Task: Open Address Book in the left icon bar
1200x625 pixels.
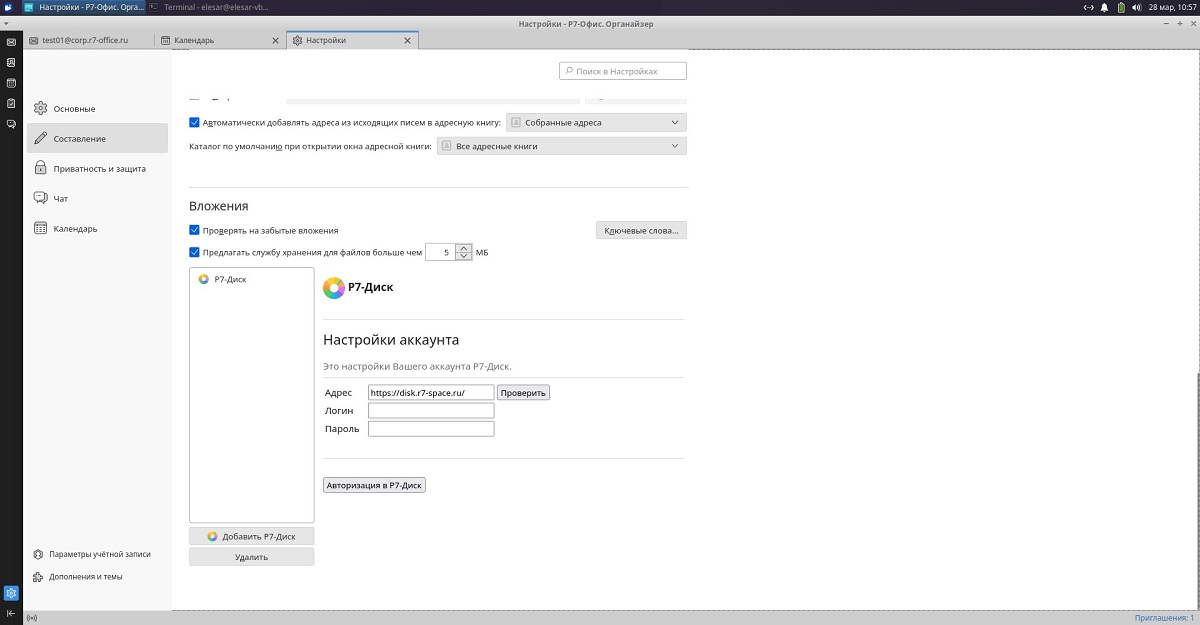Action: tap(11, 62)
